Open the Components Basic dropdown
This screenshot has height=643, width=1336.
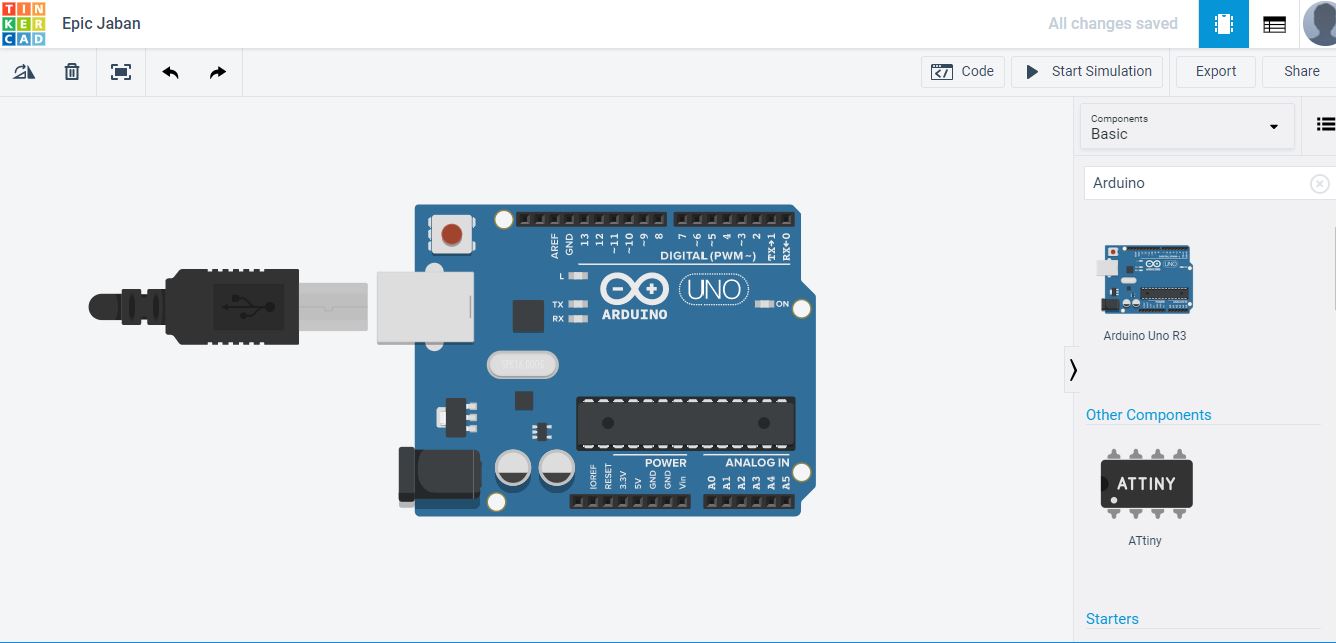pos(1187,127)
